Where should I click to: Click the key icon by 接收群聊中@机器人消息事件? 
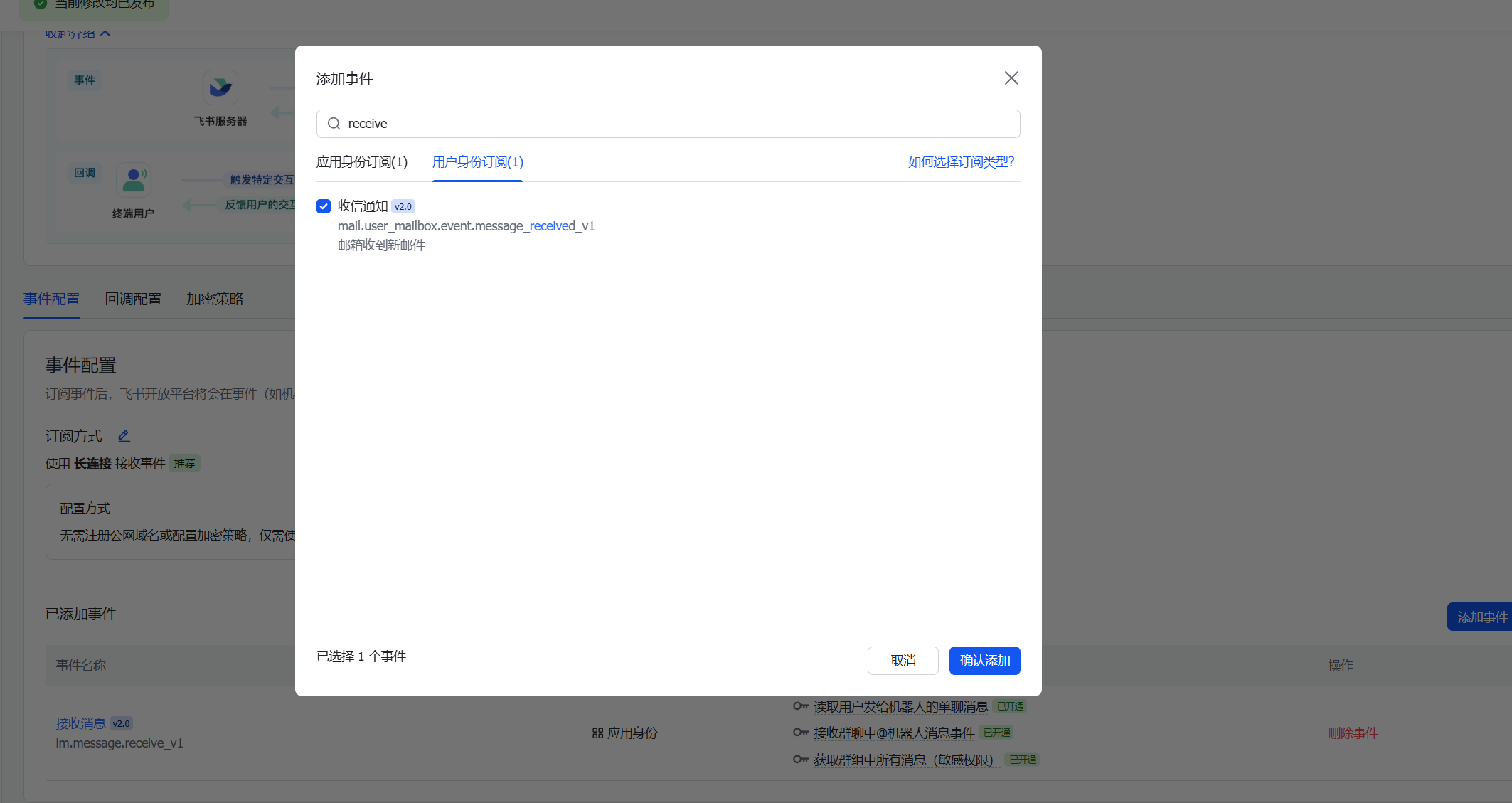(x=801, y=733)
